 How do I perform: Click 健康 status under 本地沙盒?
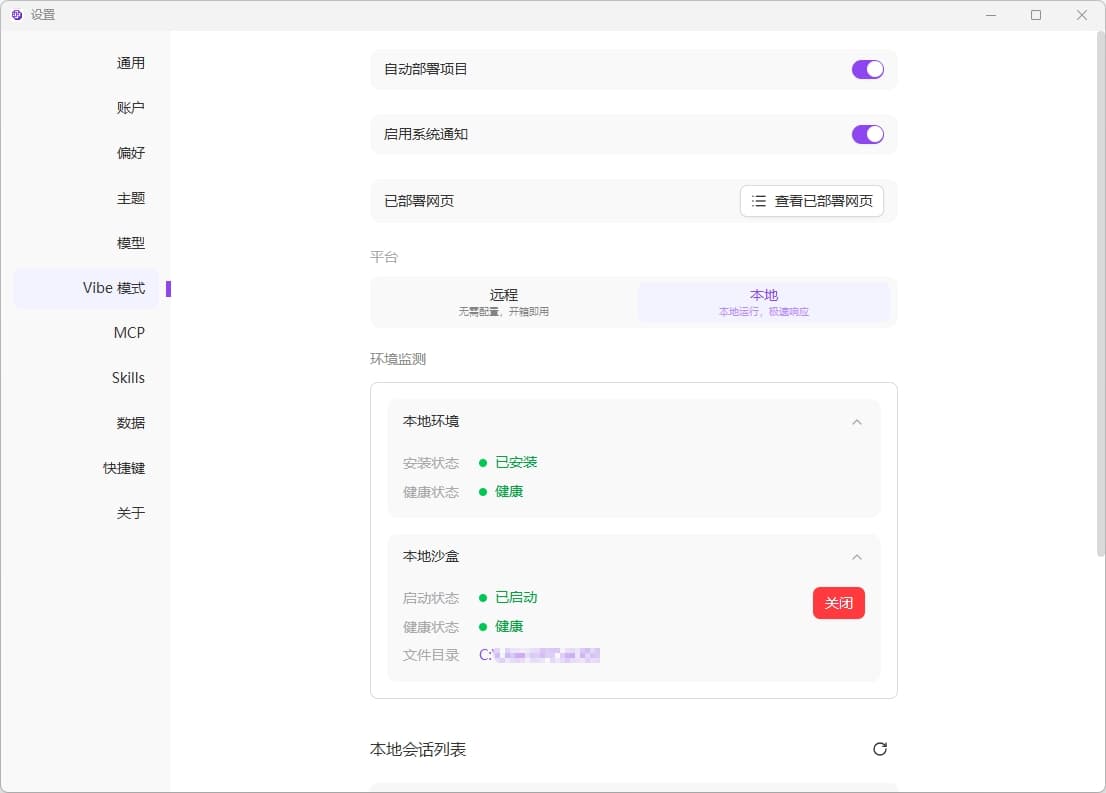[x=509, y=626]
